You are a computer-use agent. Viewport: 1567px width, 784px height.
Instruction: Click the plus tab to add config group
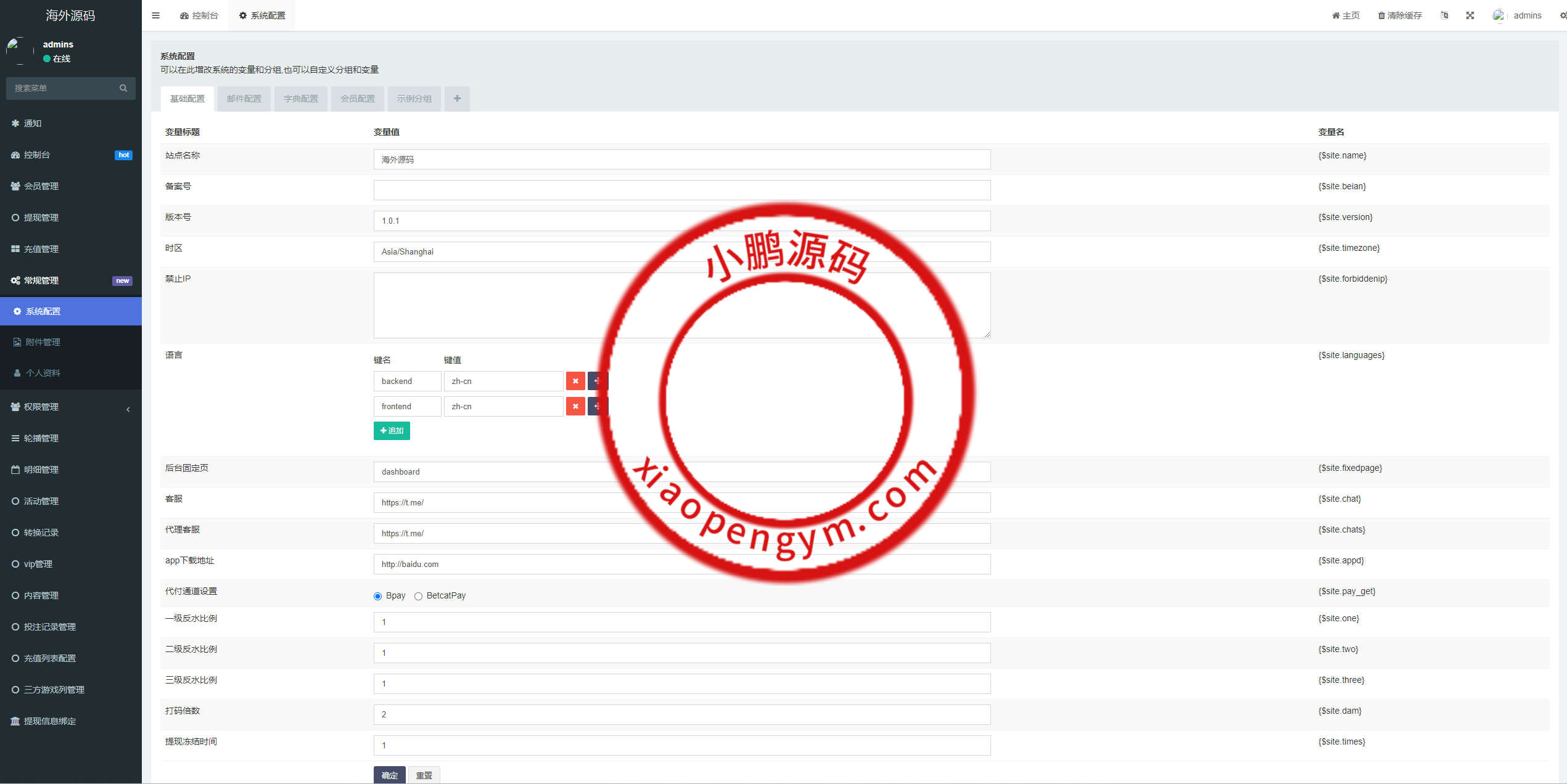pos(457,99)
